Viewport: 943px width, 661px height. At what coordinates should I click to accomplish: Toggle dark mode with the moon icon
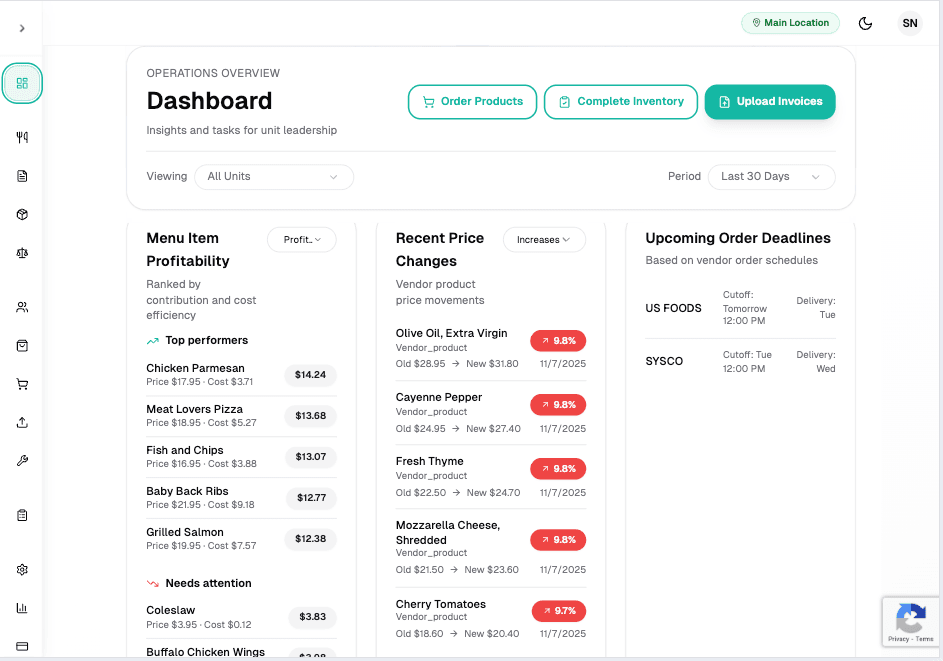tap(866, 23)
